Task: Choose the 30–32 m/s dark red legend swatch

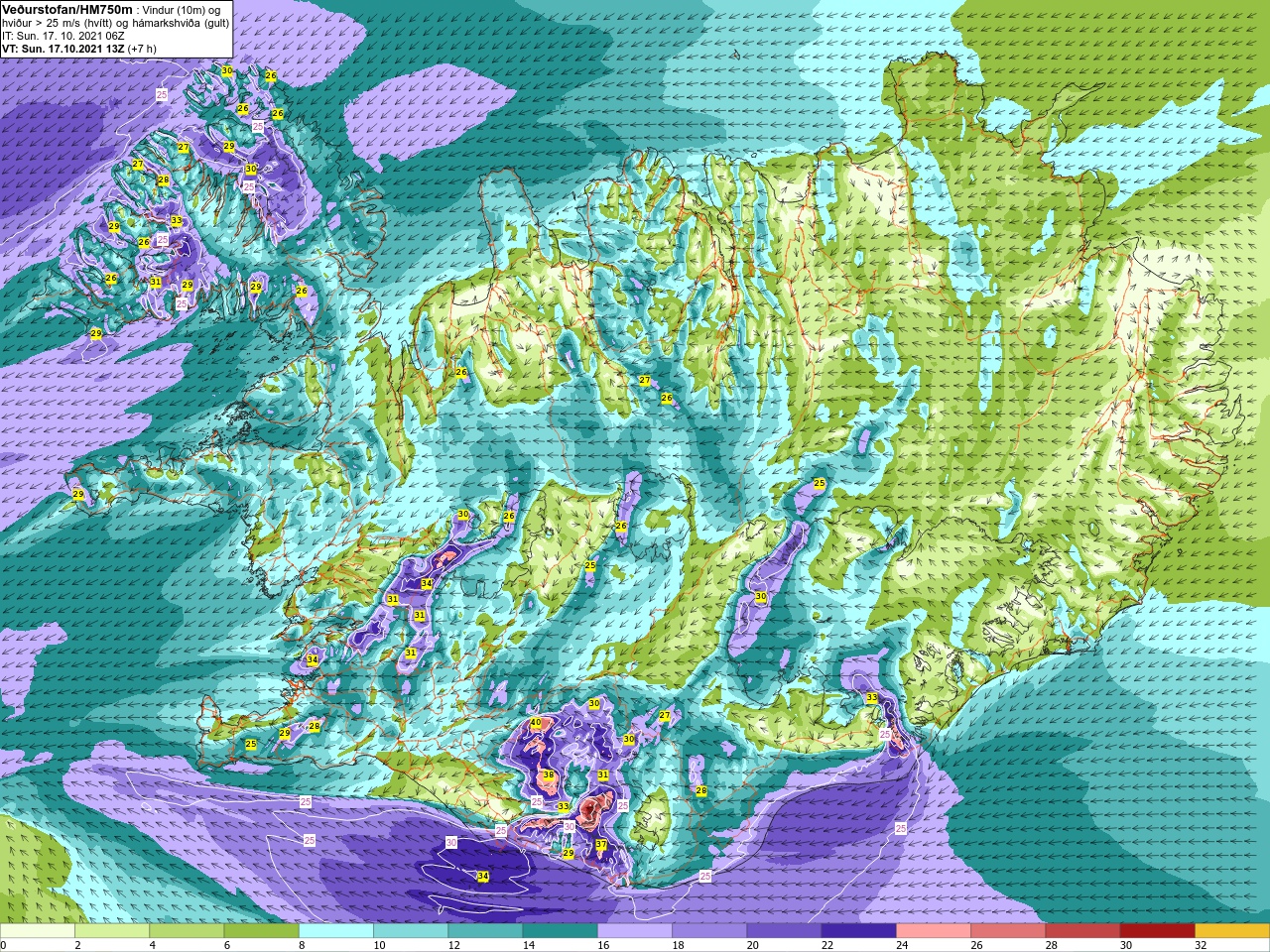Action: point(1158,931)
